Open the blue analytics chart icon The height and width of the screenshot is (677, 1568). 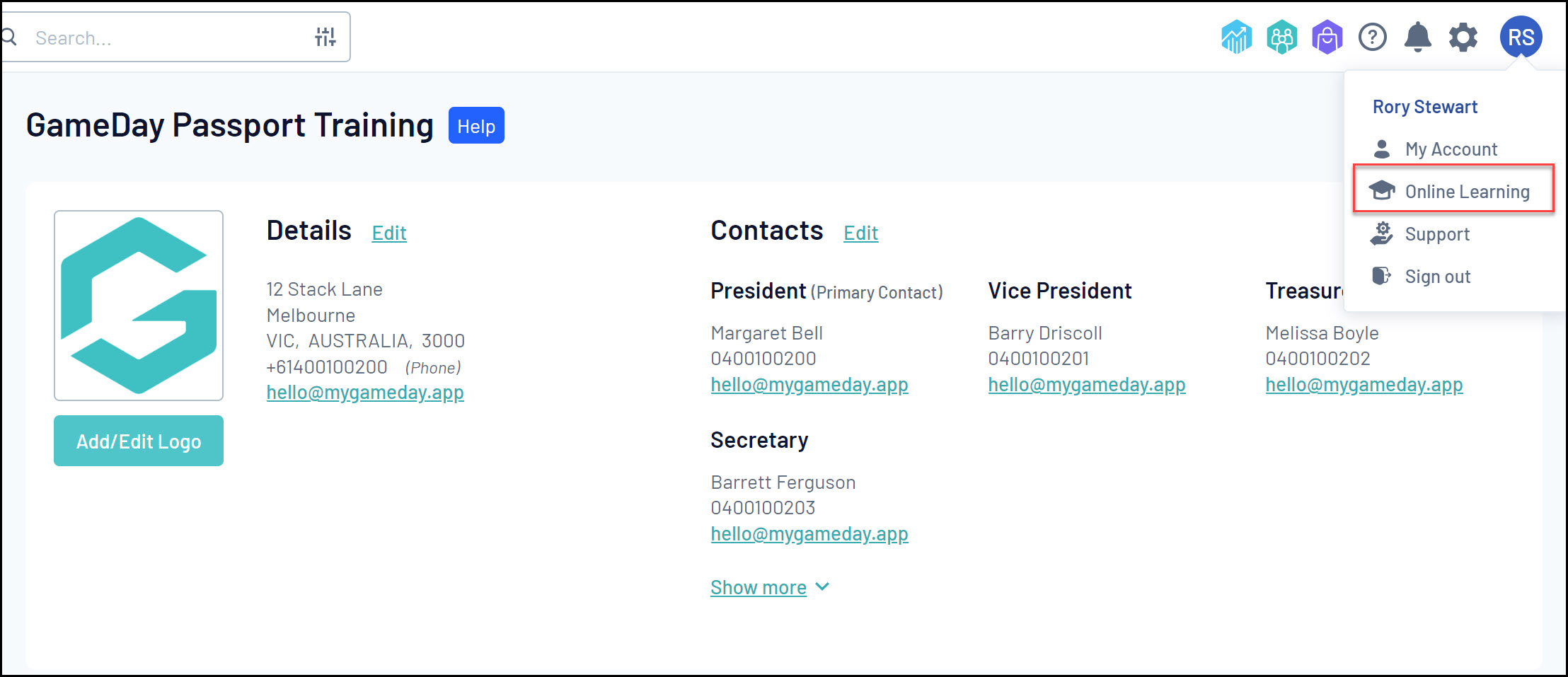point(1236,37)
